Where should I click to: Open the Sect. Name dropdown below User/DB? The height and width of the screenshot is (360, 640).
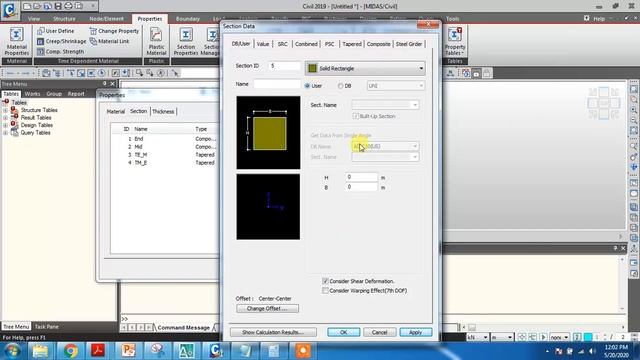[385, 105]
